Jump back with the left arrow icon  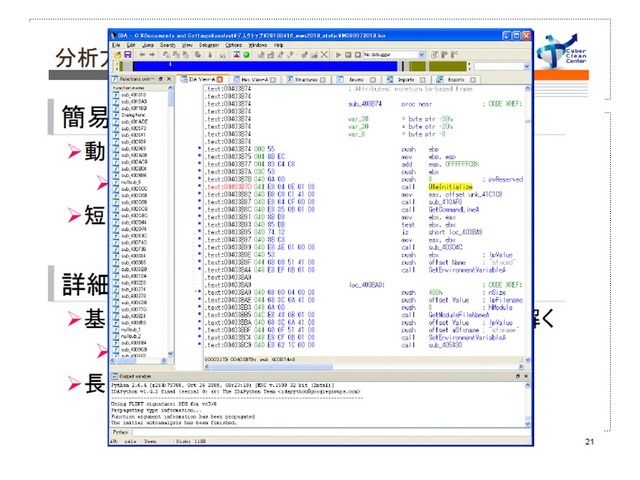click(x=142, y=55)
